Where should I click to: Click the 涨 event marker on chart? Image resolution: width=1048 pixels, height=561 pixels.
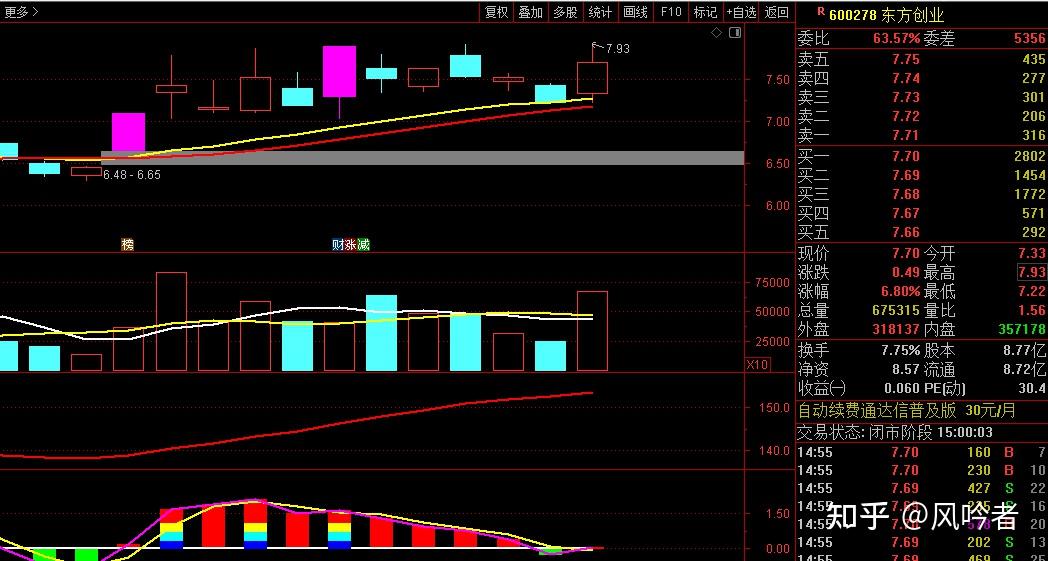tap(351, 244)
